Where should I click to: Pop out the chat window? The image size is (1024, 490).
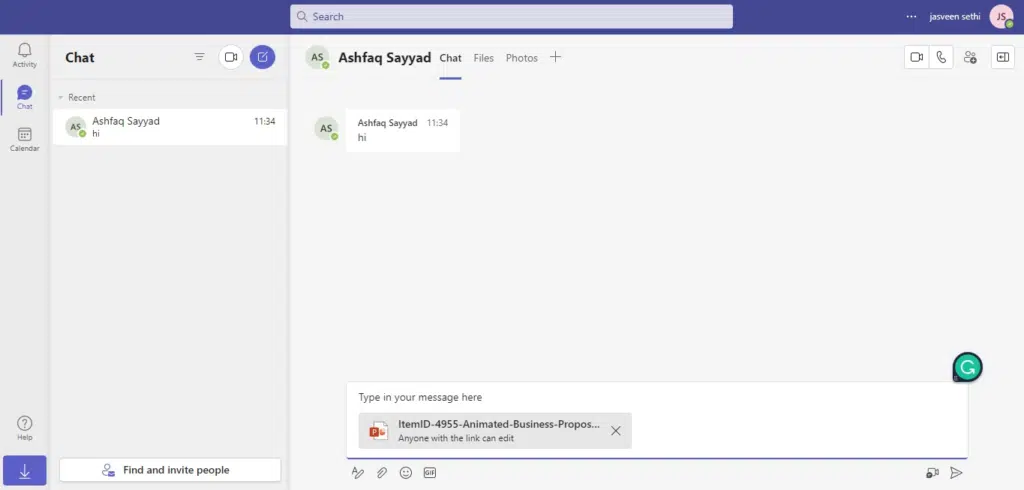[x=1002, y=58]
